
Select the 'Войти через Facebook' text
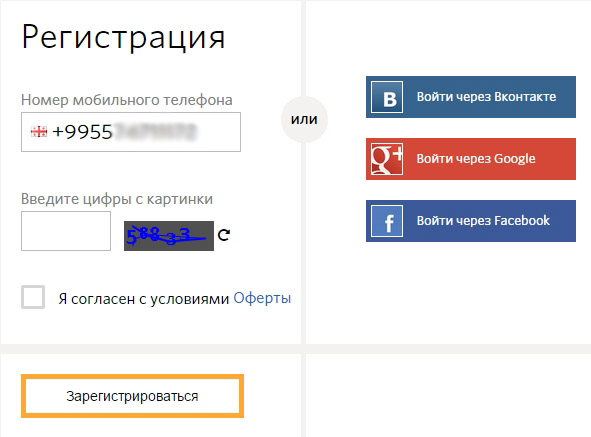coord(483,221)
